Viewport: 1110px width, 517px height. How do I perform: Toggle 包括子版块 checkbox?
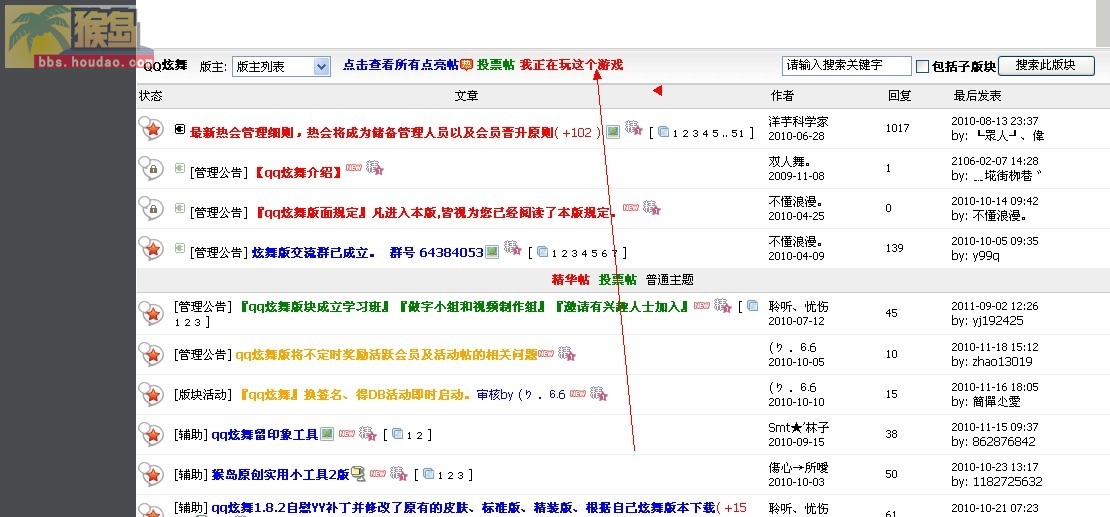pos(922,67)
